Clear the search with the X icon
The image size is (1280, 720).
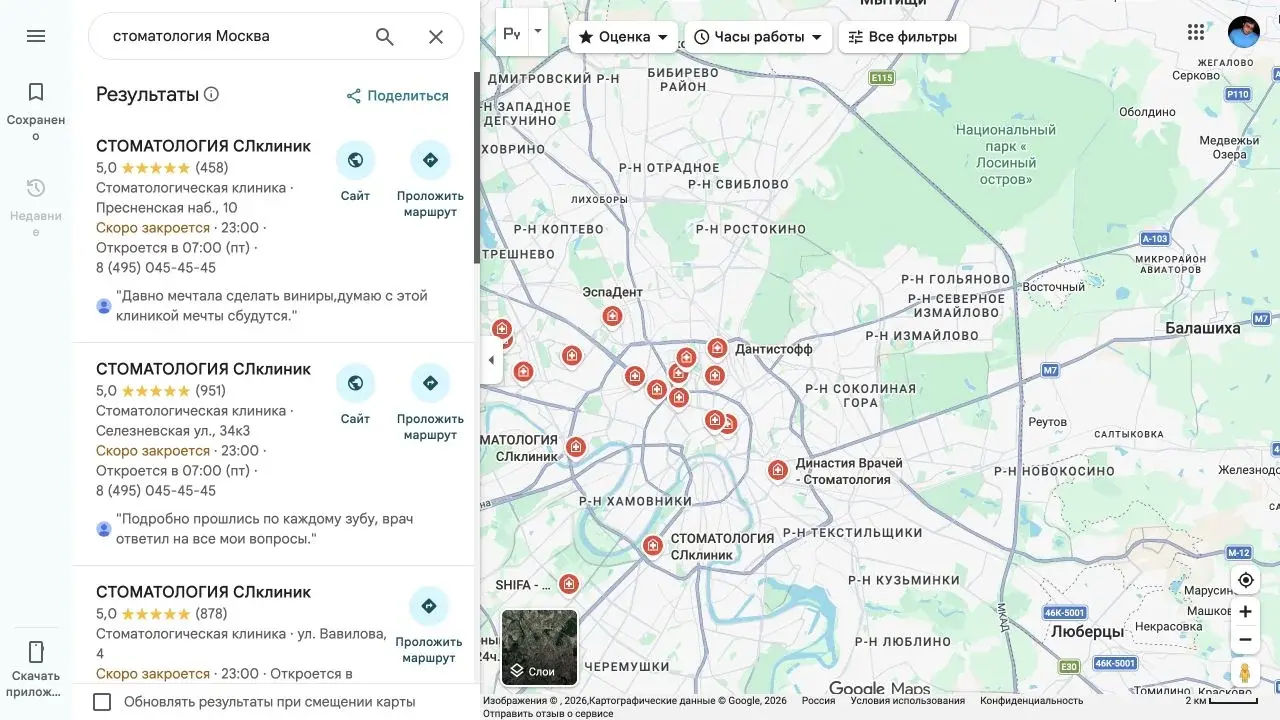tap(436, 37)
